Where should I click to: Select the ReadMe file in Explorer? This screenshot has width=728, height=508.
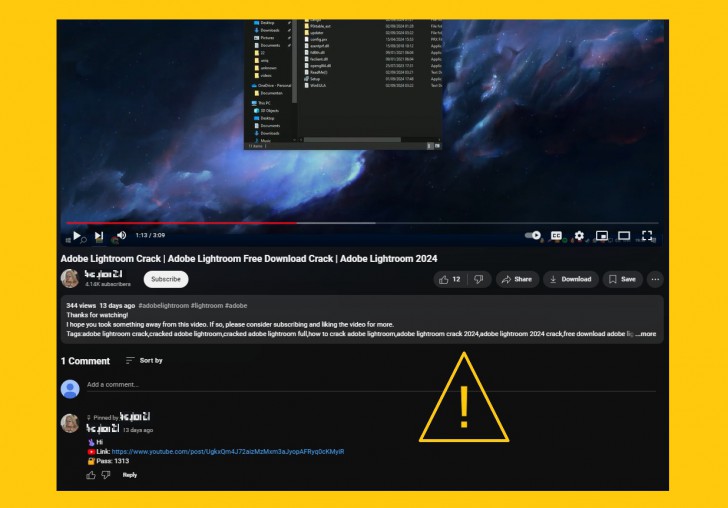click(x=318, y=72)
